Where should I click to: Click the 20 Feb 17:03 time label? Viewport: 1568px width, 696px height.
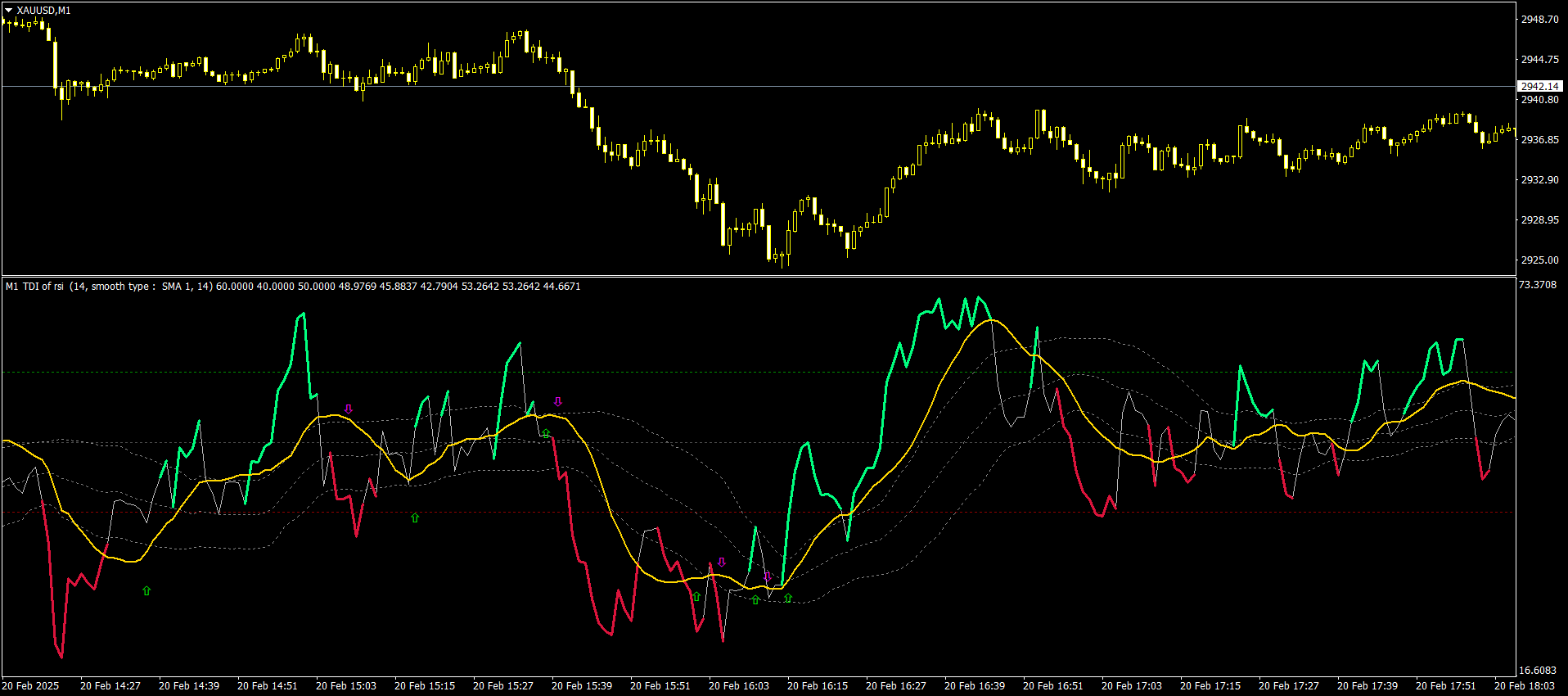coord(1132,685)
